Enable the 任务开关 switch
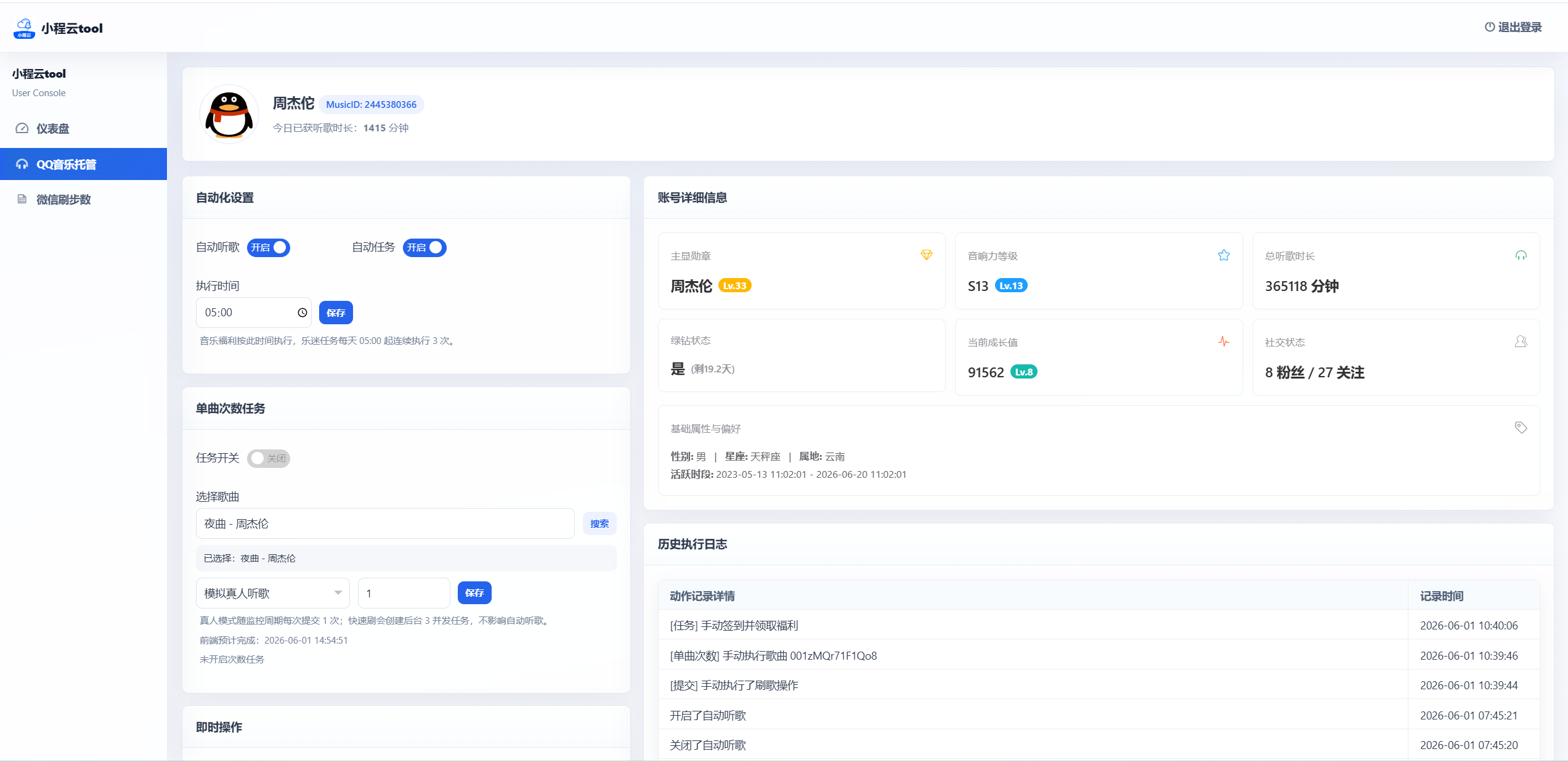1568x762 pixels. point(269,458)
